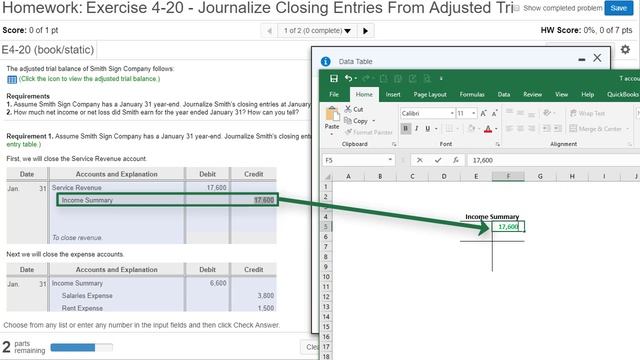The width and height of the screenshot is (640, 360).
Task: Open the Font Color dropdown arrow
Action: (x=496, y=129)
